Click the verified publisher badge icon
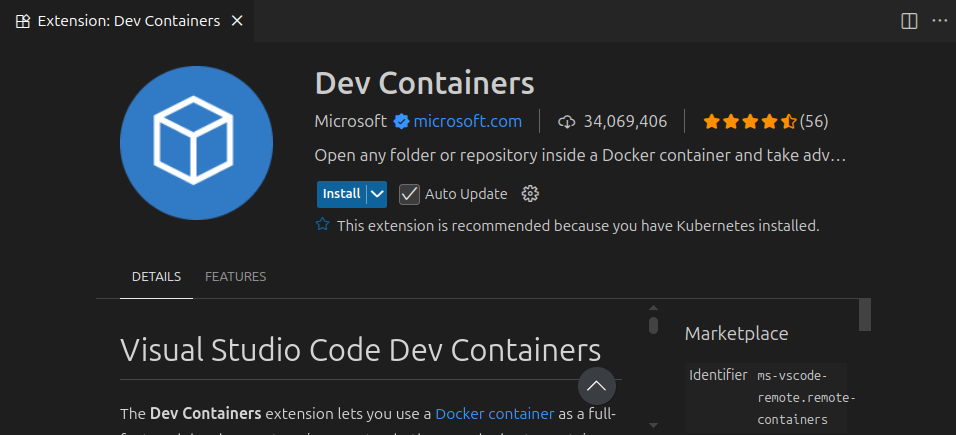This screenshot has height=435, width=956. click(x=401, y=121)
